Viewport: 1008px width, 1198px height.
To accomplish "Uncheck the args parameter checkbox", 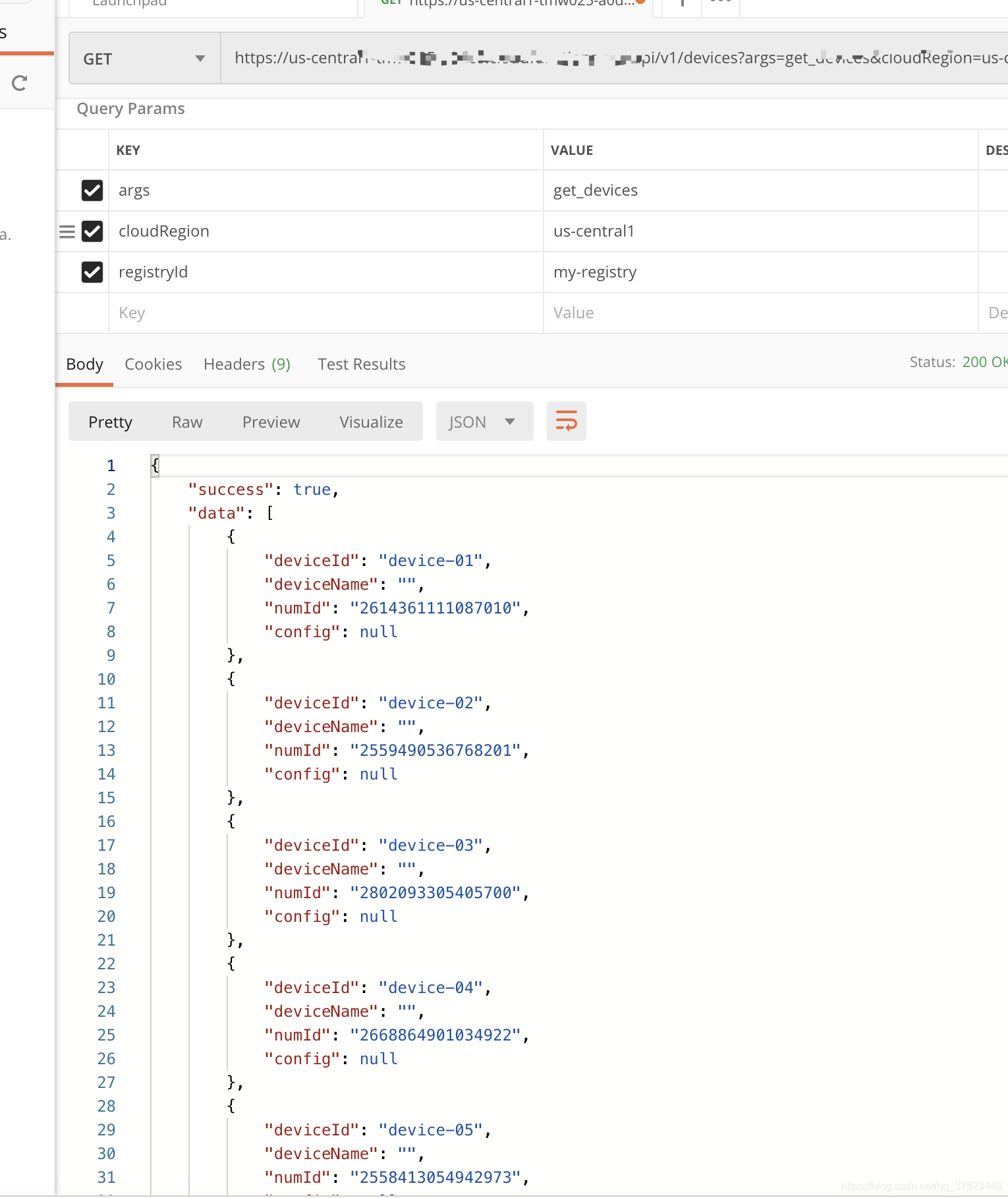I will pos(92,190).
